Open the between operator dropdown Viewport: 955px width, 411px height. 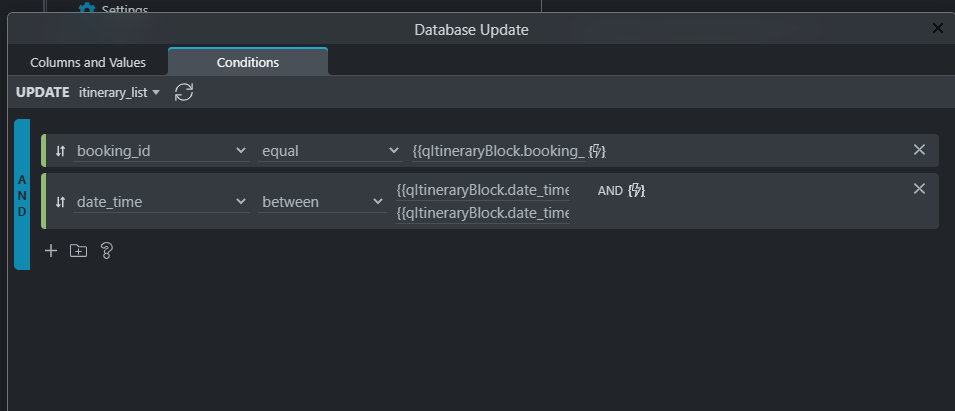[322, 202]
